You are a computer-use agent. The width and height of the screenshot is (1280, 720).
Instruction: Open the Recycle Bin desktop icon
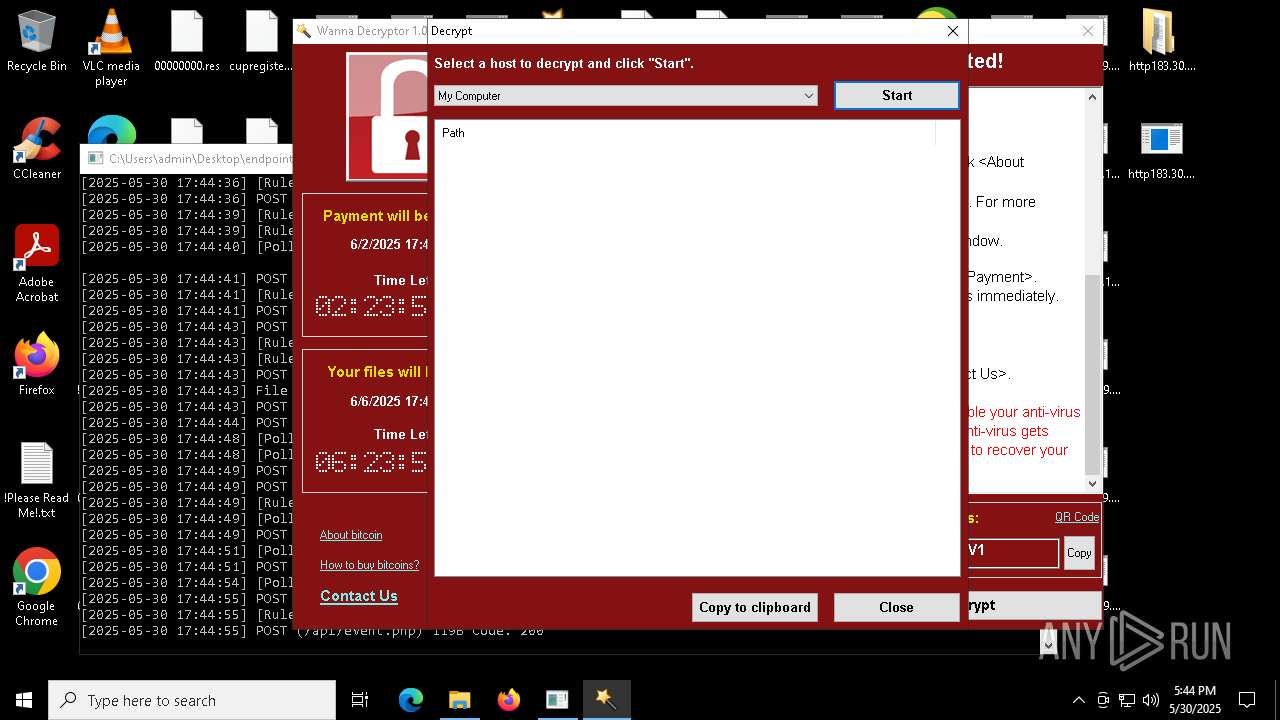tap(37, 42)
